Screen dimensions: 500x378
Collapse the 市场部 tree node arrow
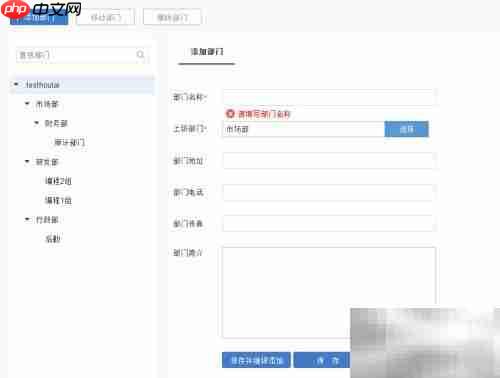coord(27,104)
